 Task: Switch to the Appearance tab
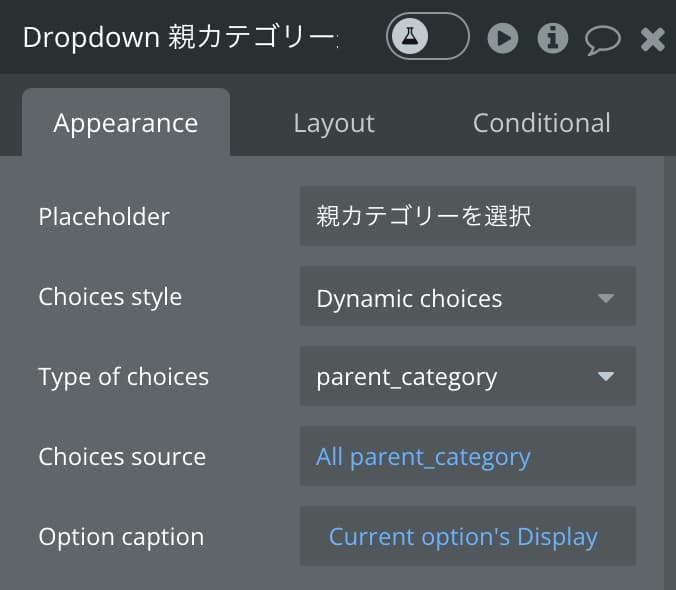point(126,123)
